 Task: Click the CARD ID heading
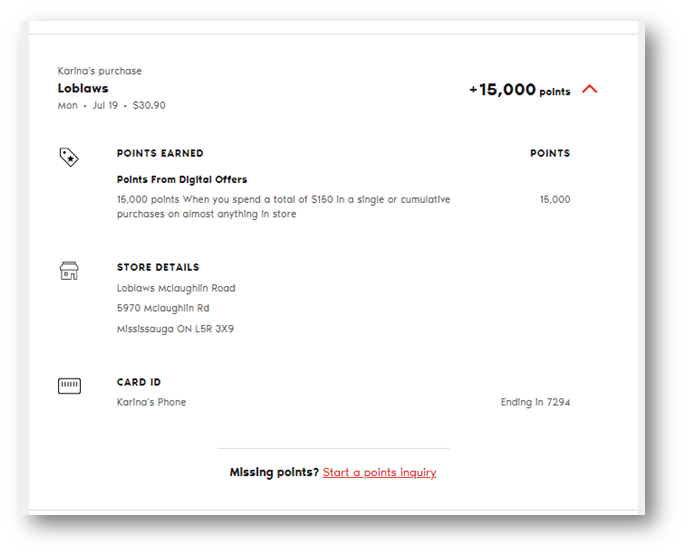[x=139, y=382]
